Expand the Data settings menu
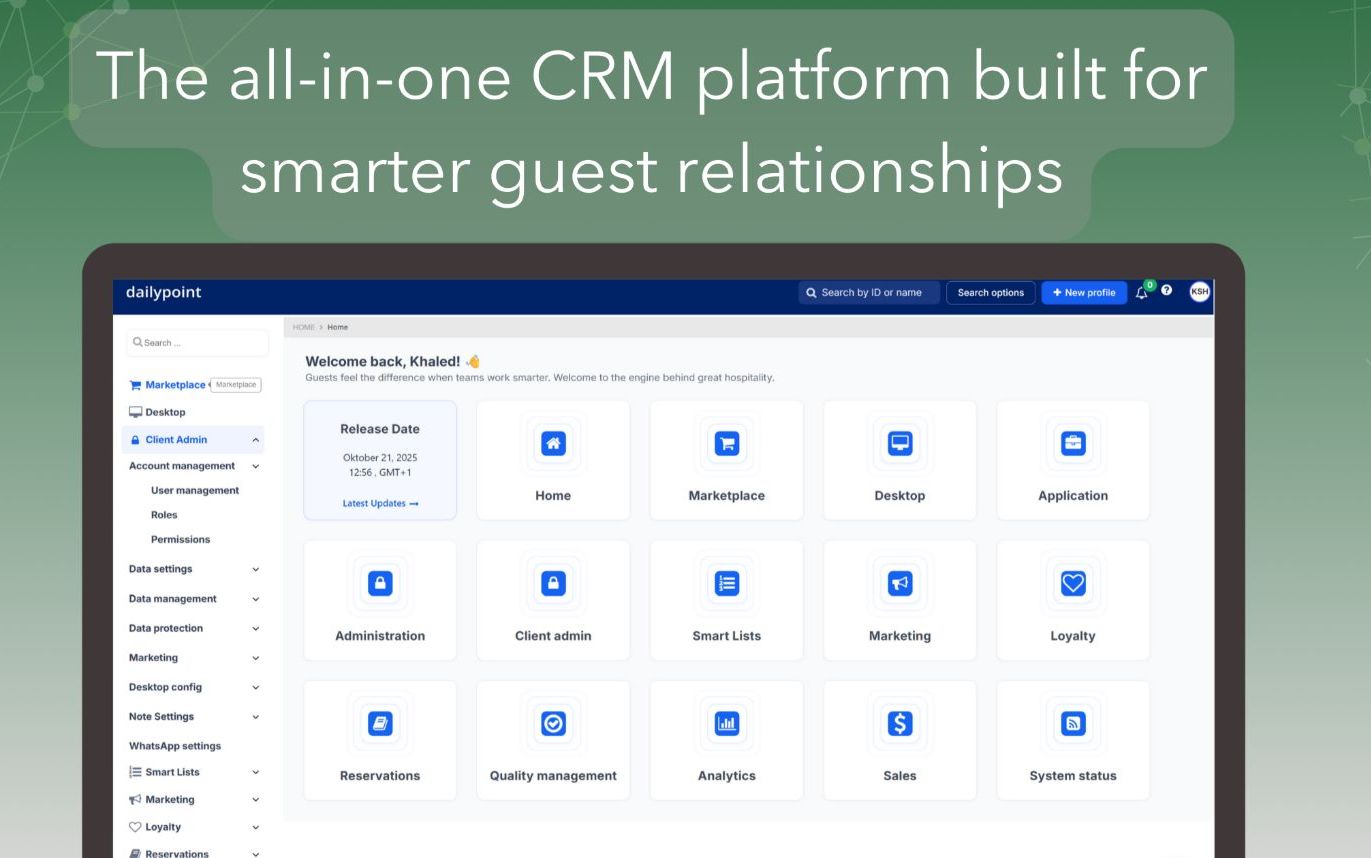Image resolution: width=1371 pixels, height=858 pixels. click(x=255, y=569)
